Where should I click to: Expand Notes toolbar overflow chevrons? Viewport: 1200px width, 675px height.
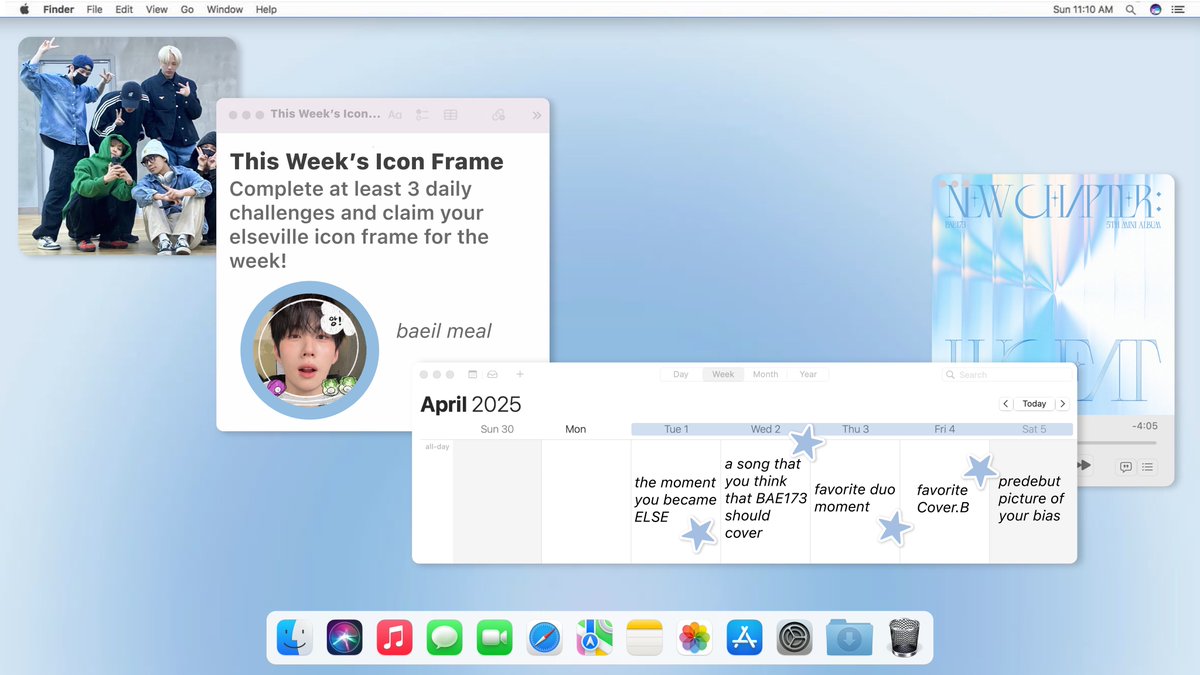tap(536, 115)
